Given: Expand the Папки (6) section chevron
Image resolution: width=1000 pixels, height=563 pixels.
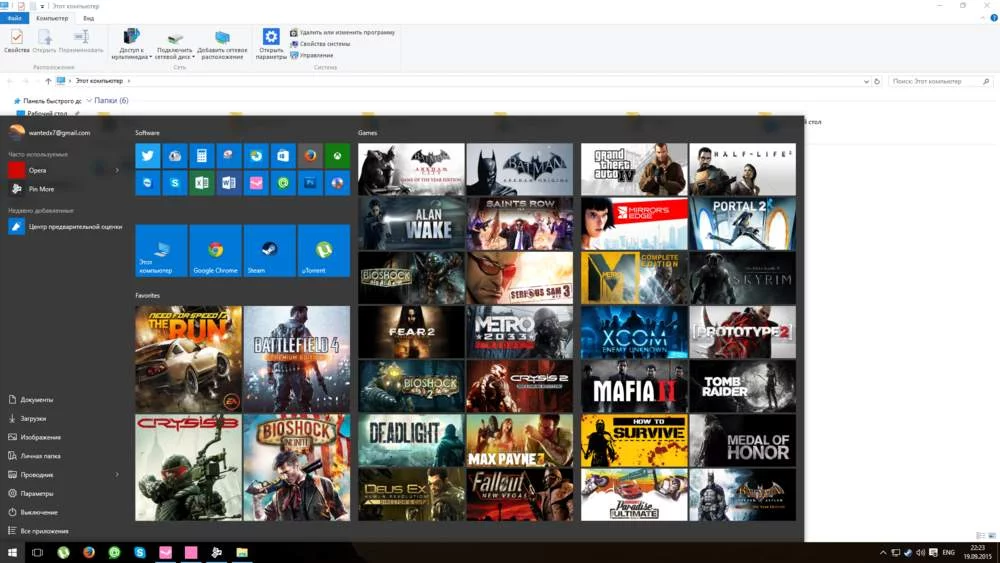Looking at the screenshot, I should point(89,101).
